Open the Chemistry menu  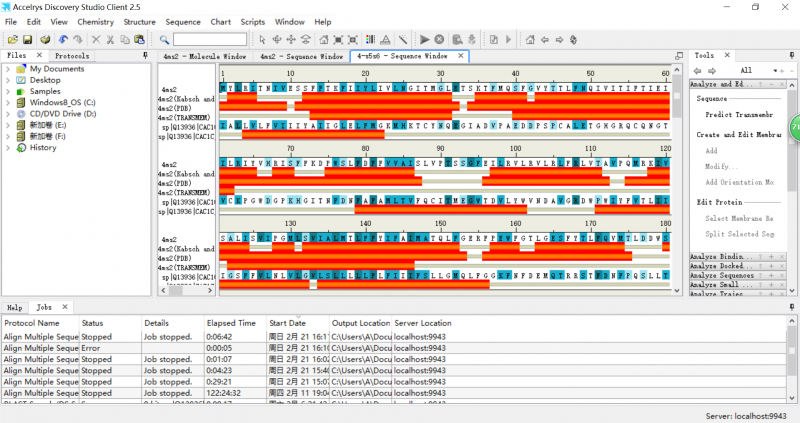point(95,22)
